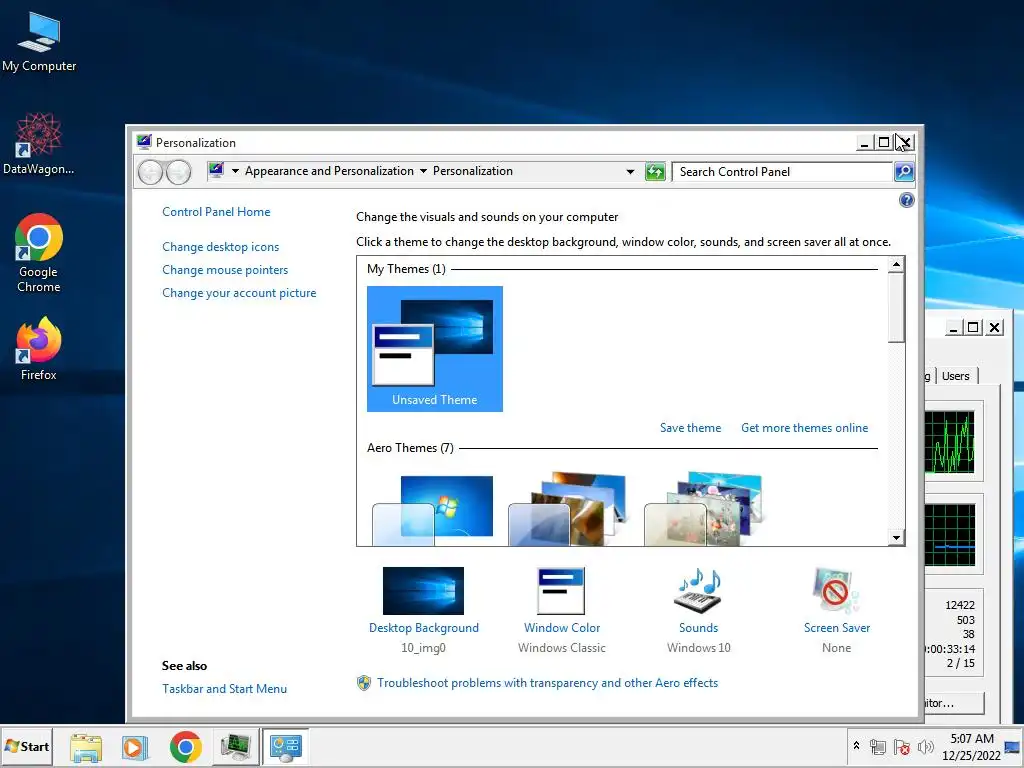Click the network tray icon
This screenshot has height=768, width=1024.
coord(878,747)
